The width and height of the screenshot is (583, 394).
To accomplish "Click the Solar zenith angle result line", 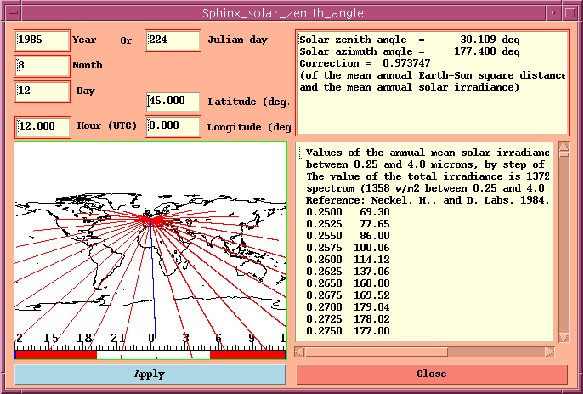I will (409, 40).
